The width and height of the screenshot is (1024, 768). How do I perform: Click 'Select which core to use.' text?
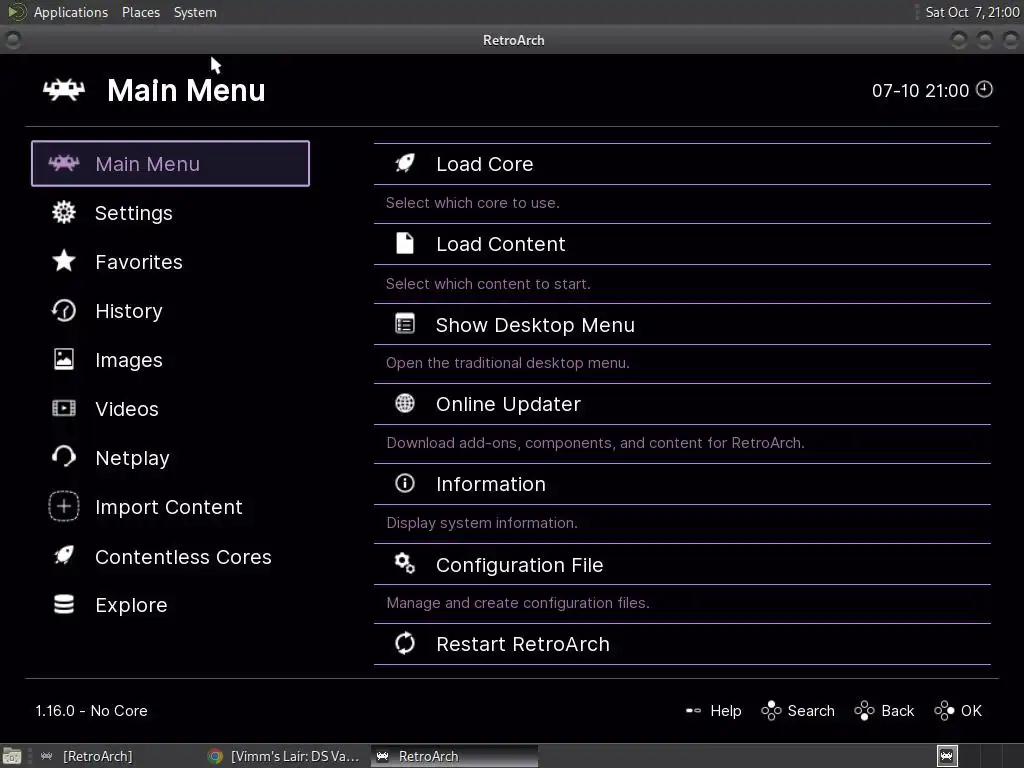(x=472, y=203)
